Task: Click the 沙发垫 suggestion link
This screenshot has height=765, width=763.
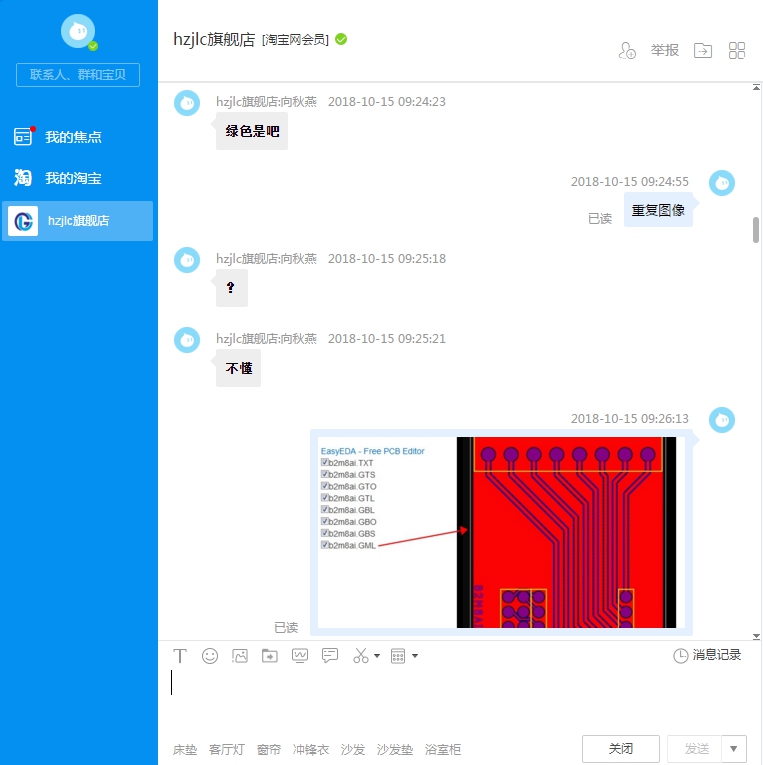Action: 395,749
